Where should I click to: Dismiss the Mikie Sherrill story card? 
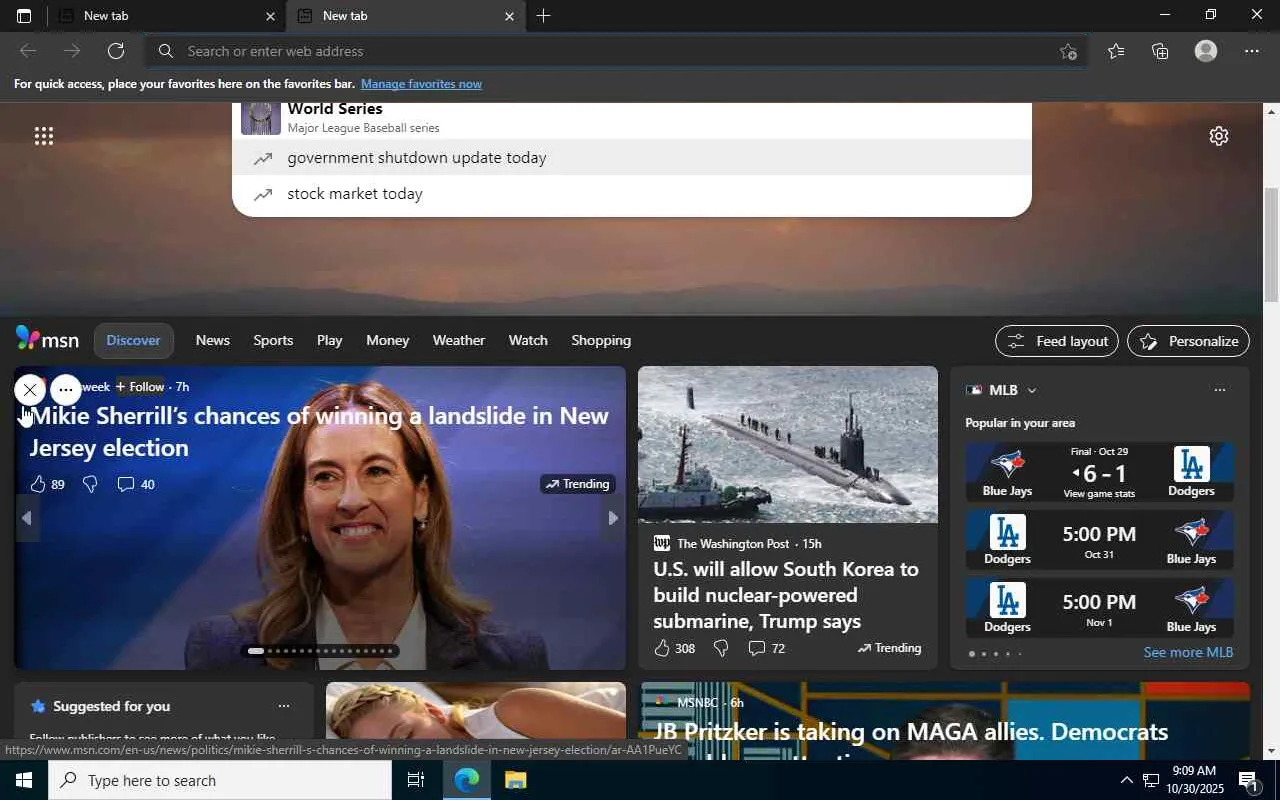30,389
